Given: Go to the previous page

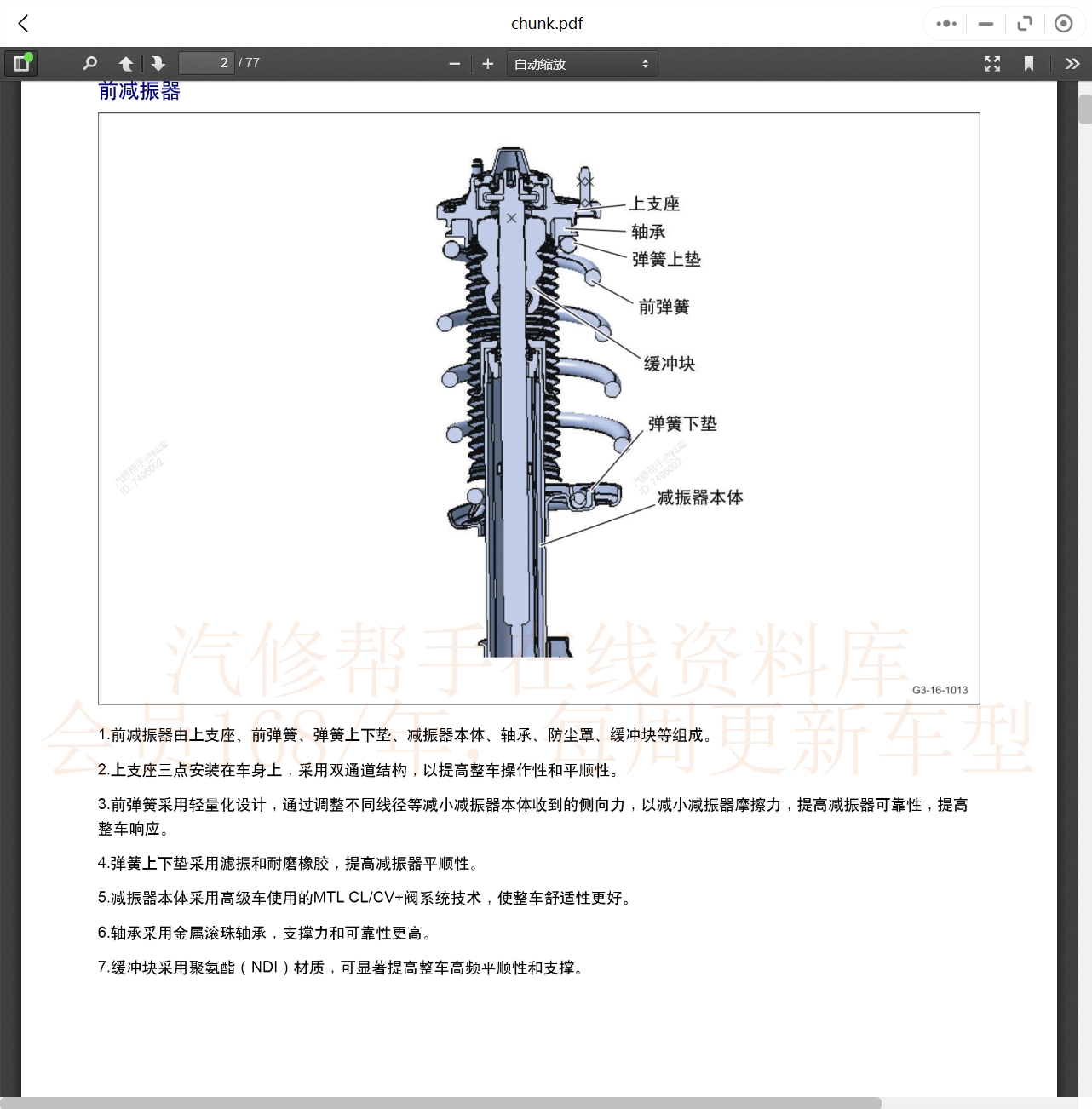Looking at the screenshot, I should (126, 63).
